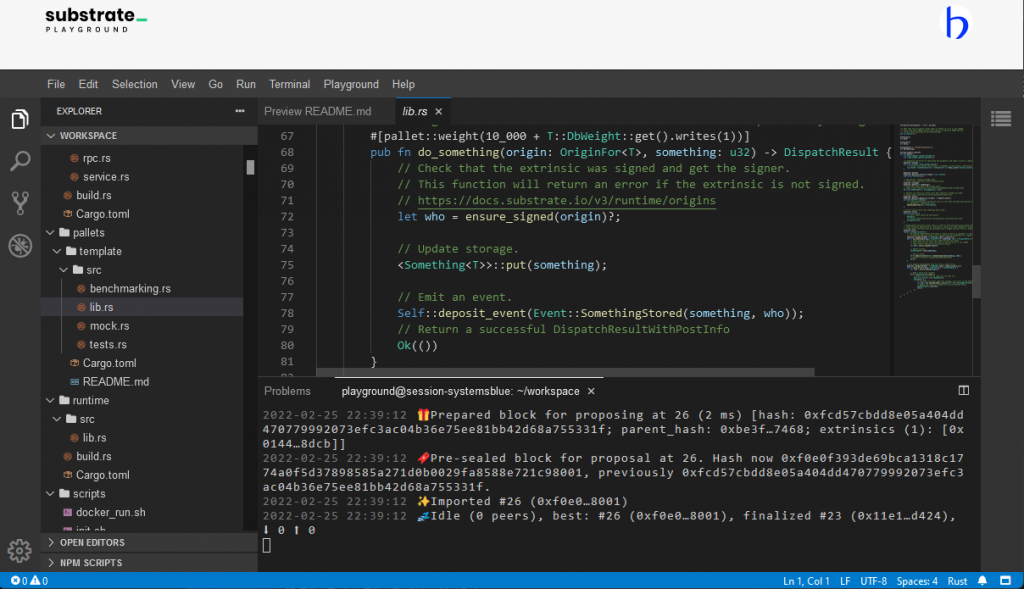
Task: Toggle bottom panel using status bar icon
Action: (1006, 581)
